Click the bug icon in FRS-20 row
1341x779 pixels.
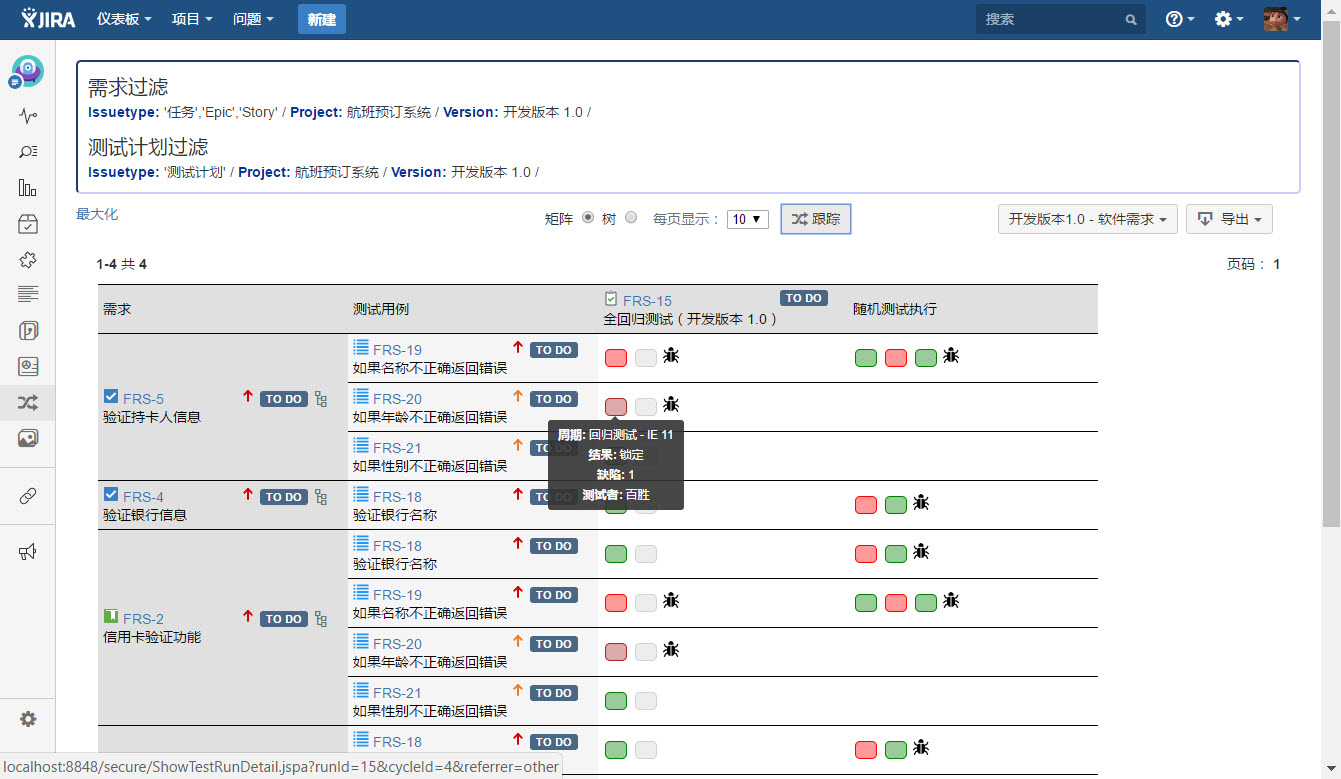point(671,404)
